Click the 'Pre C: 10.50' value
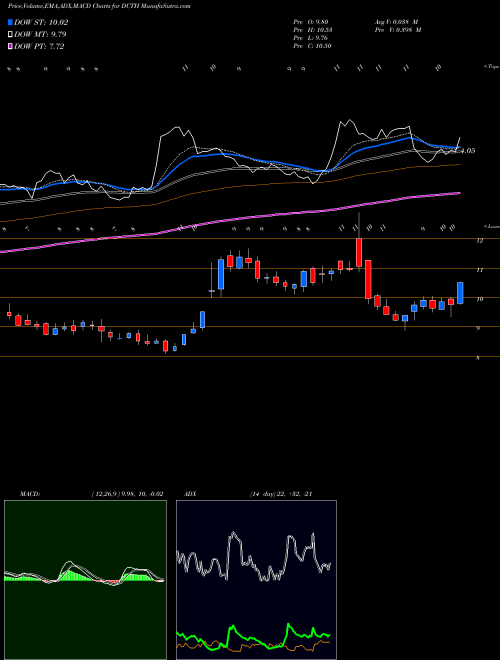The width and height of the screenshot is (500, 660). (312, 46)
